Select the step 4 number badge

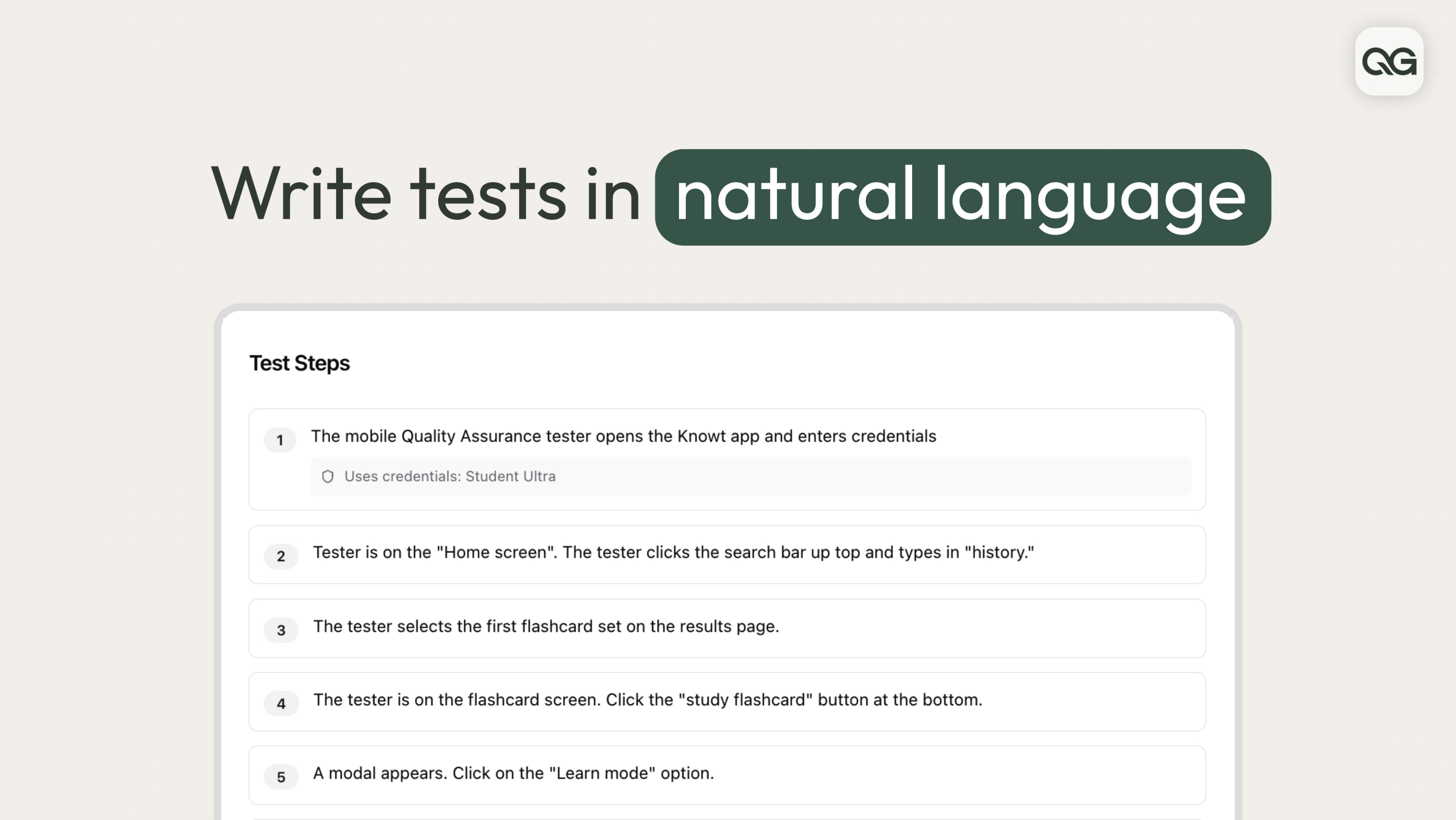click(281, 704)
